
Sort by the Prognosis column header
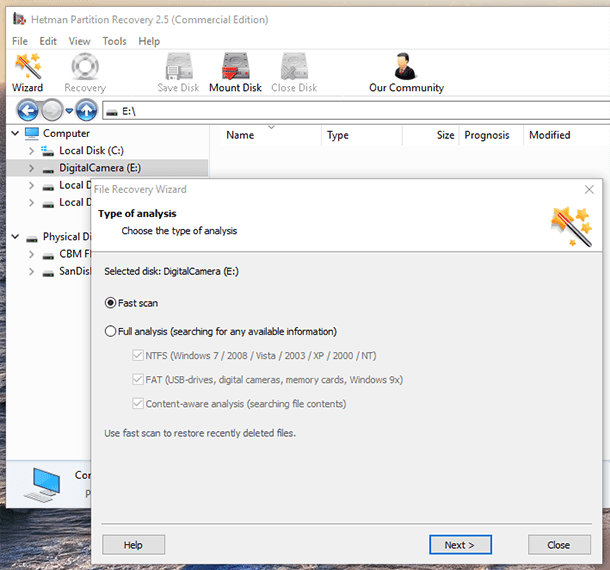tap(491, 135)
